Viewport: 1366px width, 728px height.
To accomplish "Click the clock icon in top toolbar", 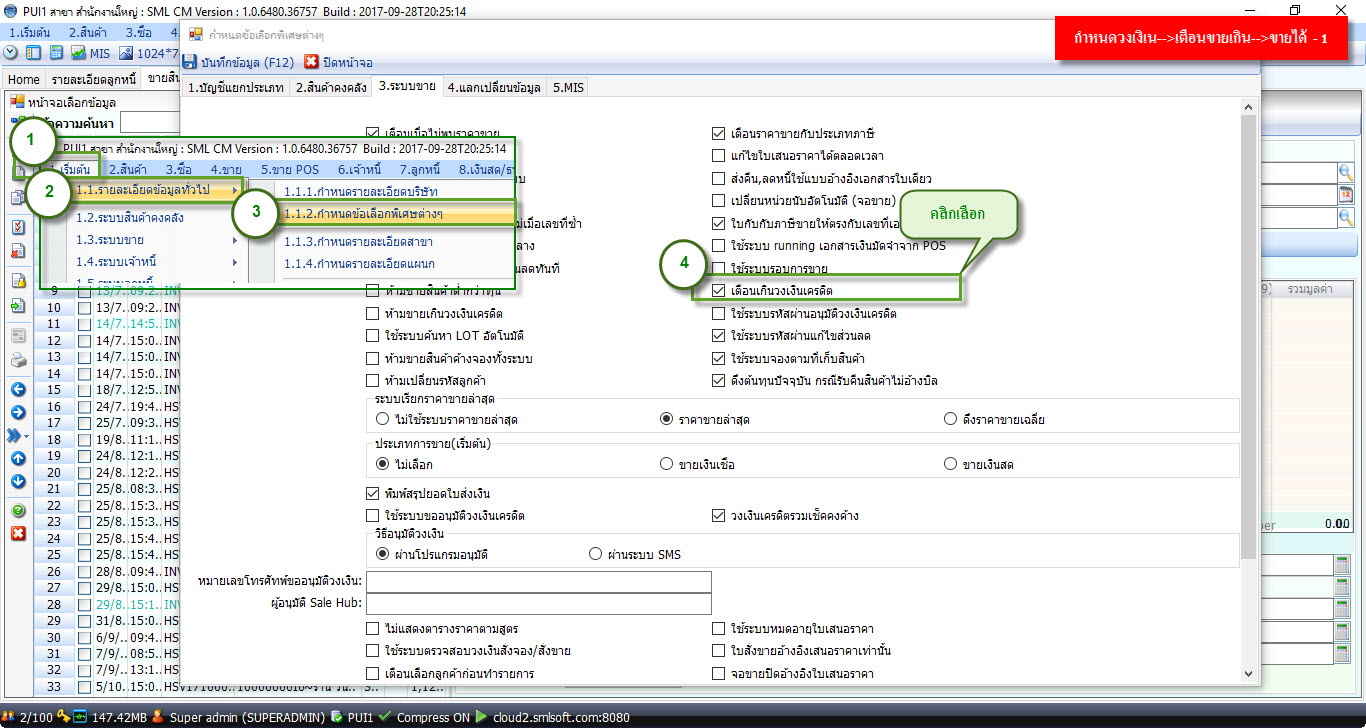I will (11, 53).
